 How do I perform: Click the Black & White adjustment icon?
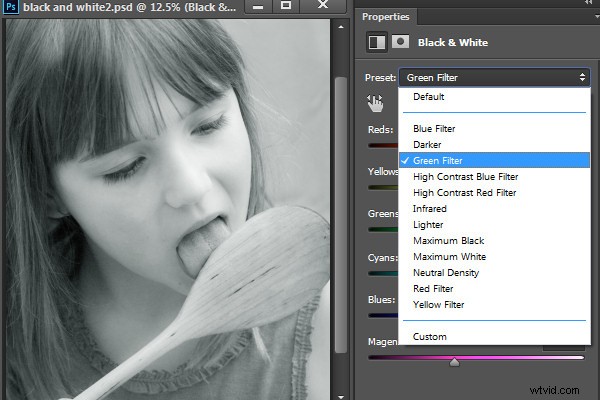pyautogui.click(x=377, y=42)
